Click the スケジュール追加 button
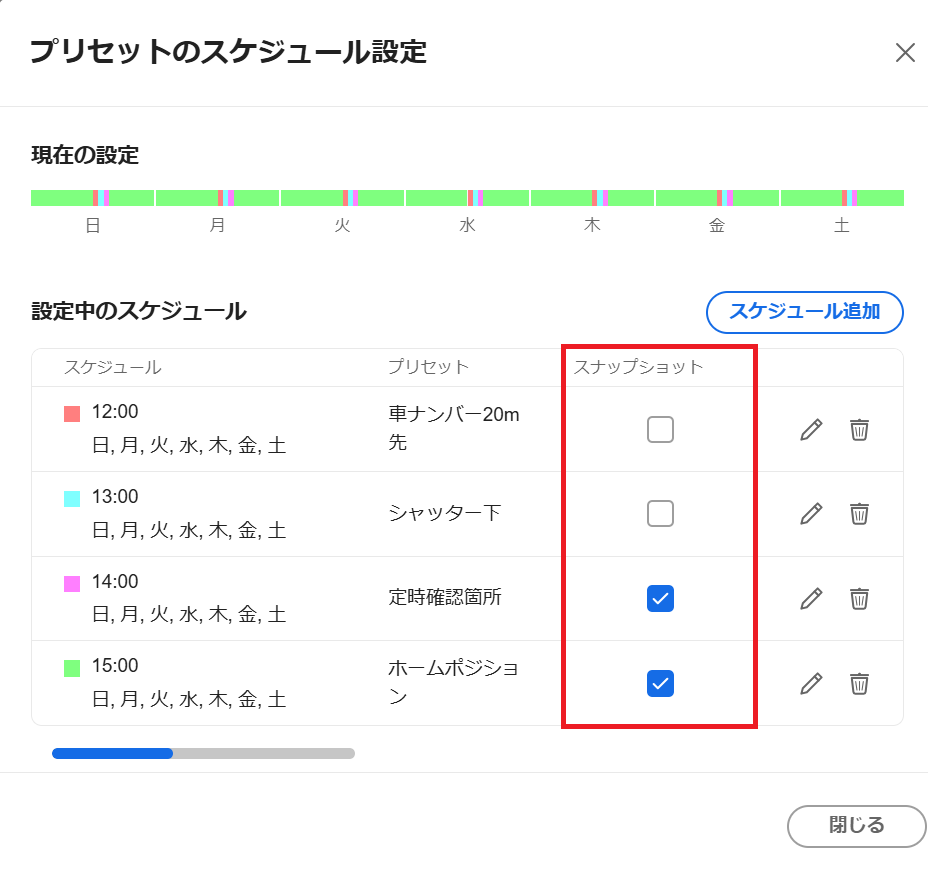Image resolution: width=928 pixels, height=872 pixels. (x=804, y=312)
